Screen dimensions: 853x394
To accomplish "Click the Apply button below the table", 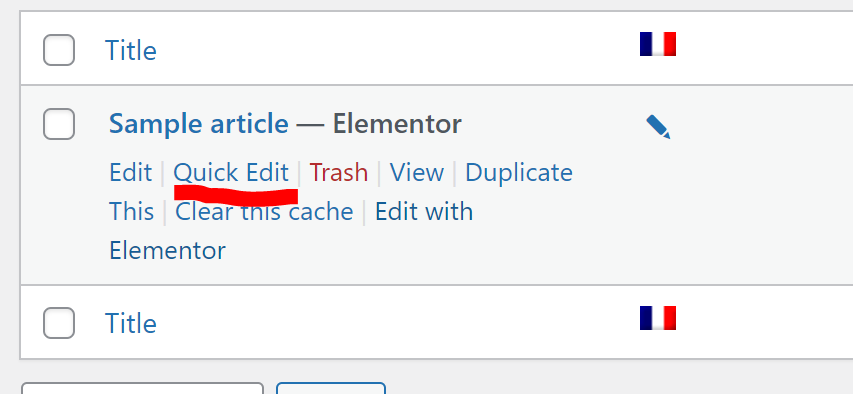I will pyautogui.click(x=331, y=388).
